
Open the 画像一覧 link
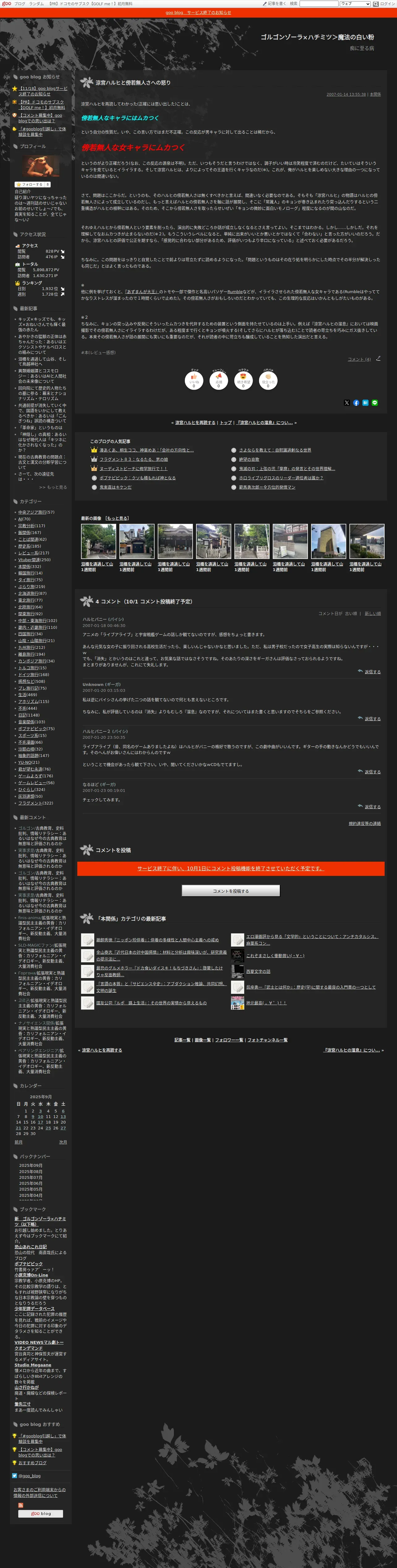pyautogui.click(x=203, y=1040)
